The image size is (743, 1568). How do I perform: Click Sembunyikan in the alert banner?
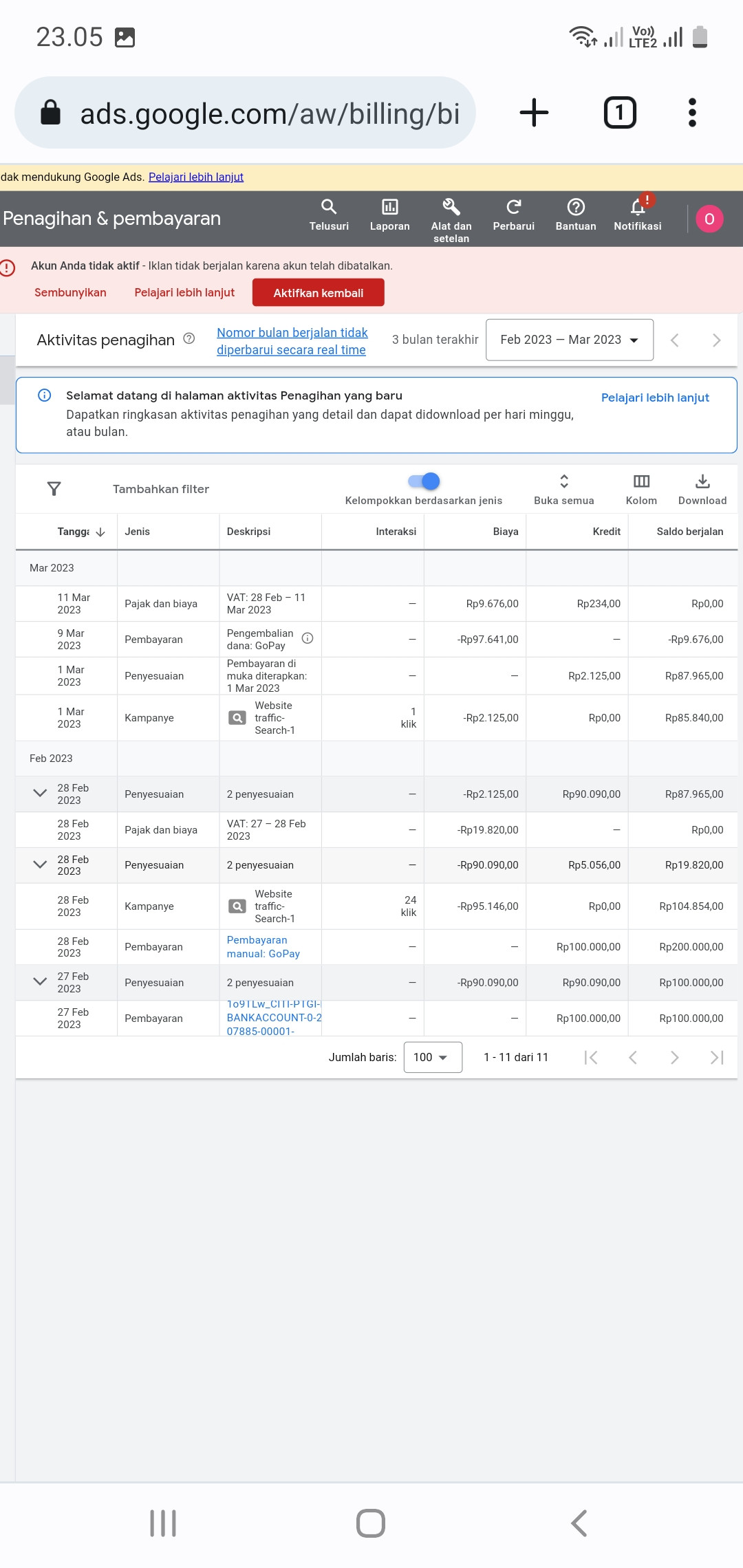pyautogui.click(x=70, y=293)
